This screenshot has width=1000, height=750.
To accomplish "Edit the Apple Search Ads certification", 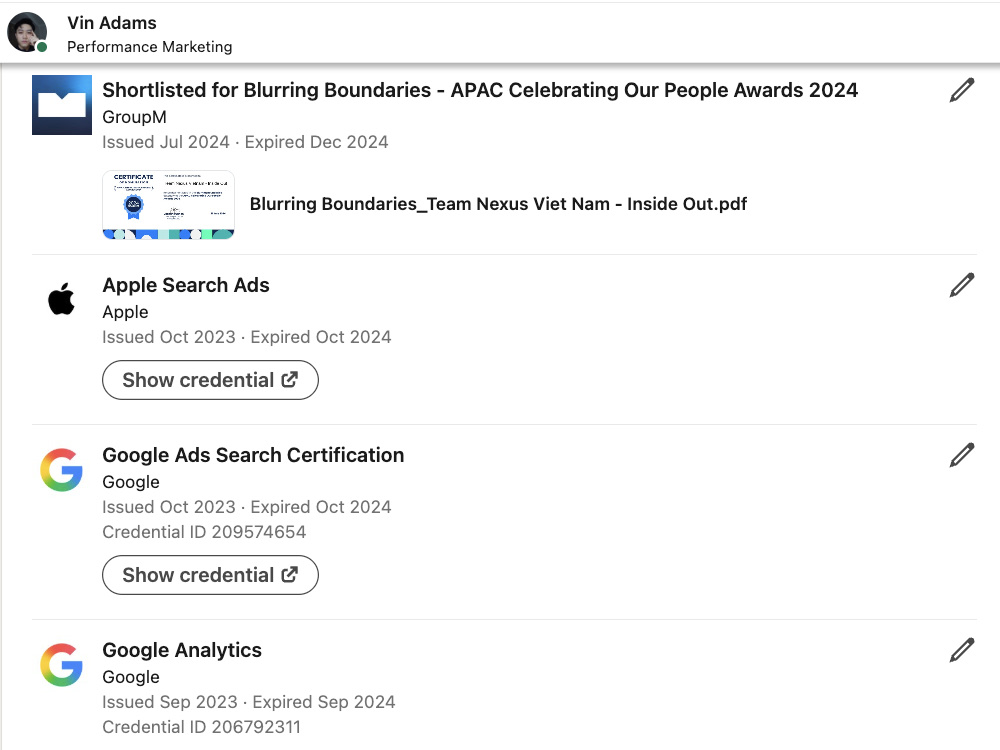I will click(x=962, y=285).
